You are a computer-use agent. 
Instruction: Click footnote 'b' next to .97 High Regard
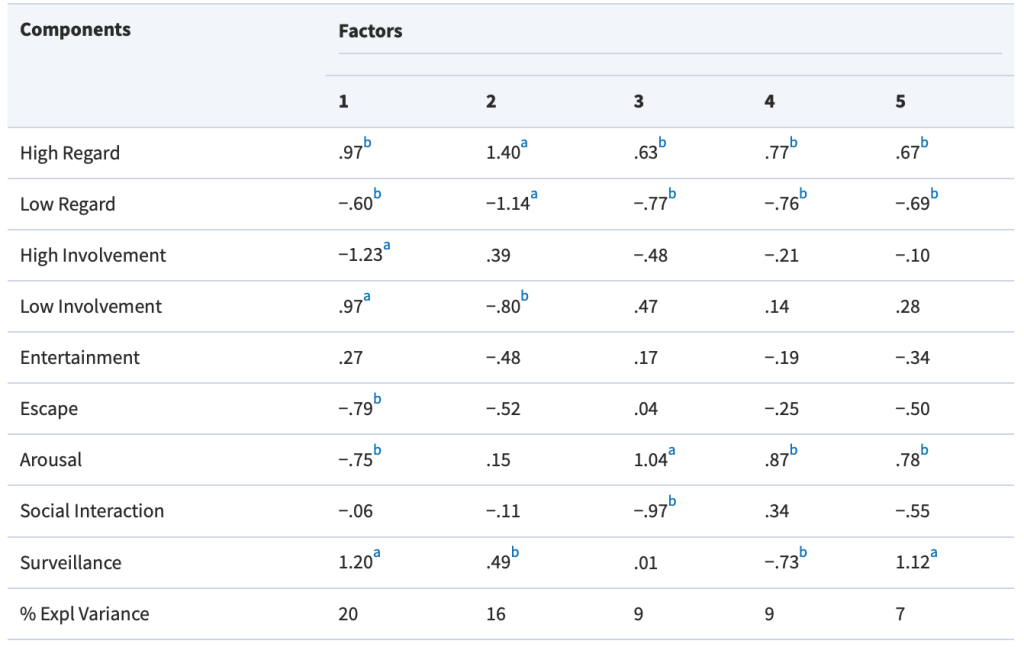point(367,145)
